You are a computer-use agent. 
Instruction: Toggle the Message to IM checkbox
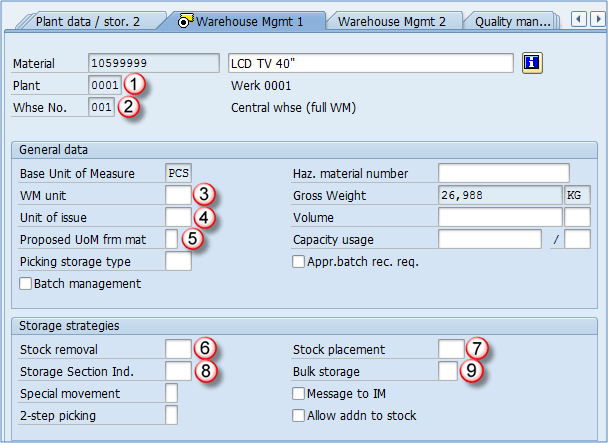pos(299,394)
